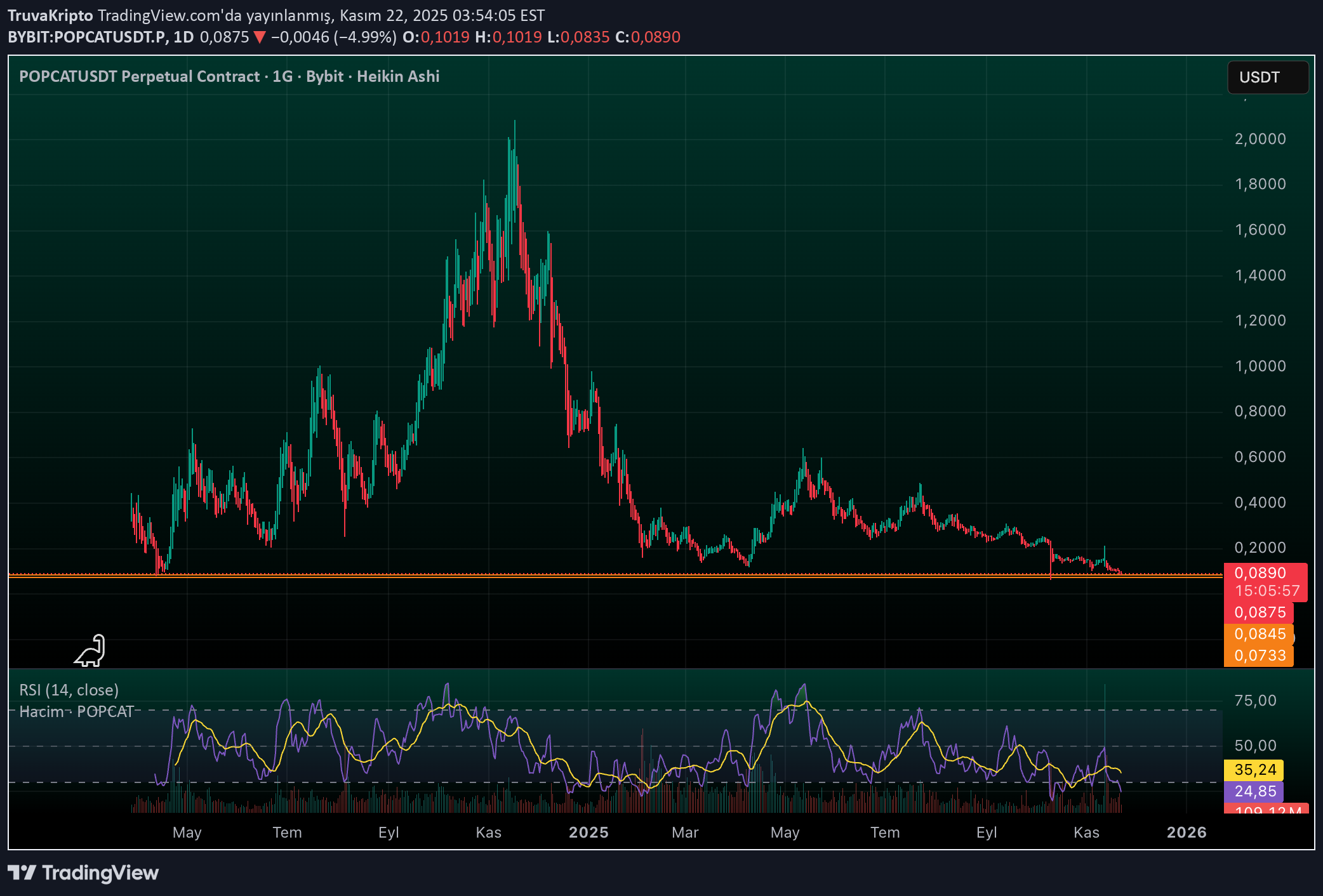Screen dimensions: 1323x896
Task: Click the purple 24,85 RSI value tag
Action: coord(1254,791)
